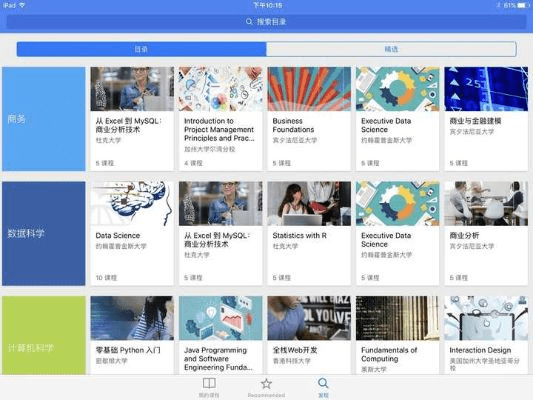Open the 数据科学 category tile
Screen dimensions: 533x400
(44, 233)
